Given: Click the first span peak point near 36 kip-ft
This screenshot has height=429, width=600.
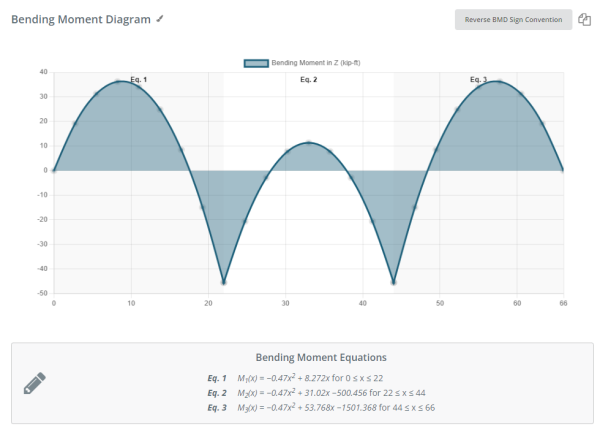Looking at the screenshot, I should click(118, 82).
